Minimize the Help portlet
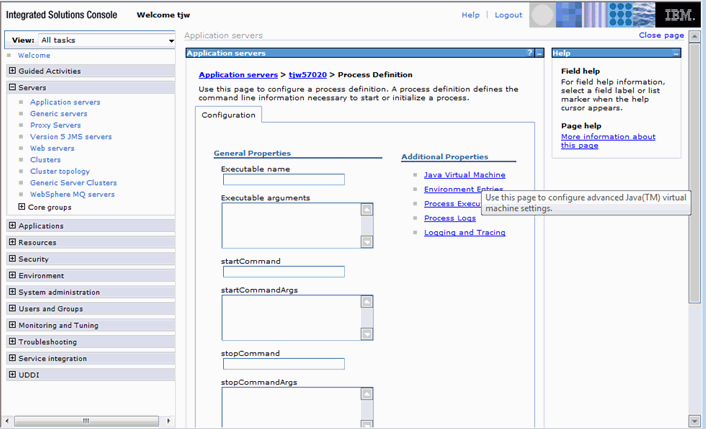 pyautogui.click(x=676, y=53)
